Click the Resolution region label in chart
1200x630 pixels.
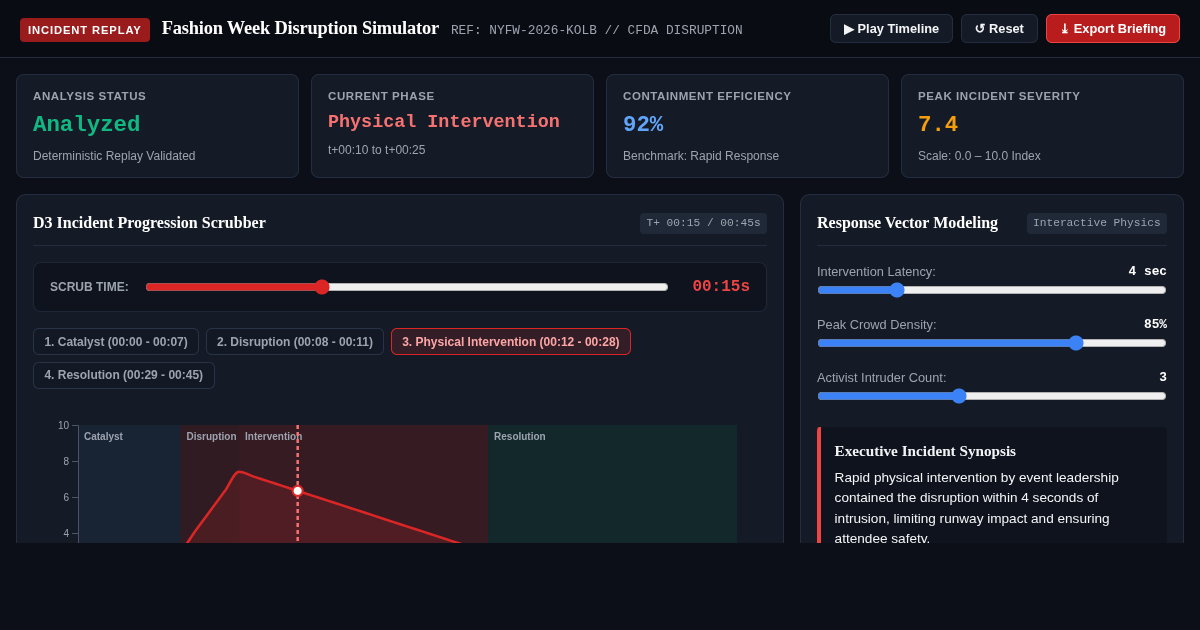[520, 437]
